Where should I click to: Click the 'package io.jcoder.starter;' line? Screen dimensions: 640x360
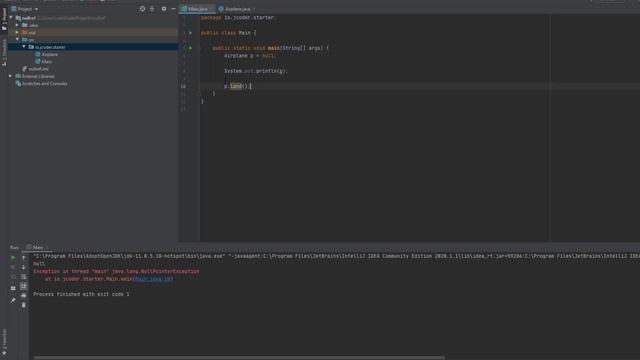pos(238,18)
